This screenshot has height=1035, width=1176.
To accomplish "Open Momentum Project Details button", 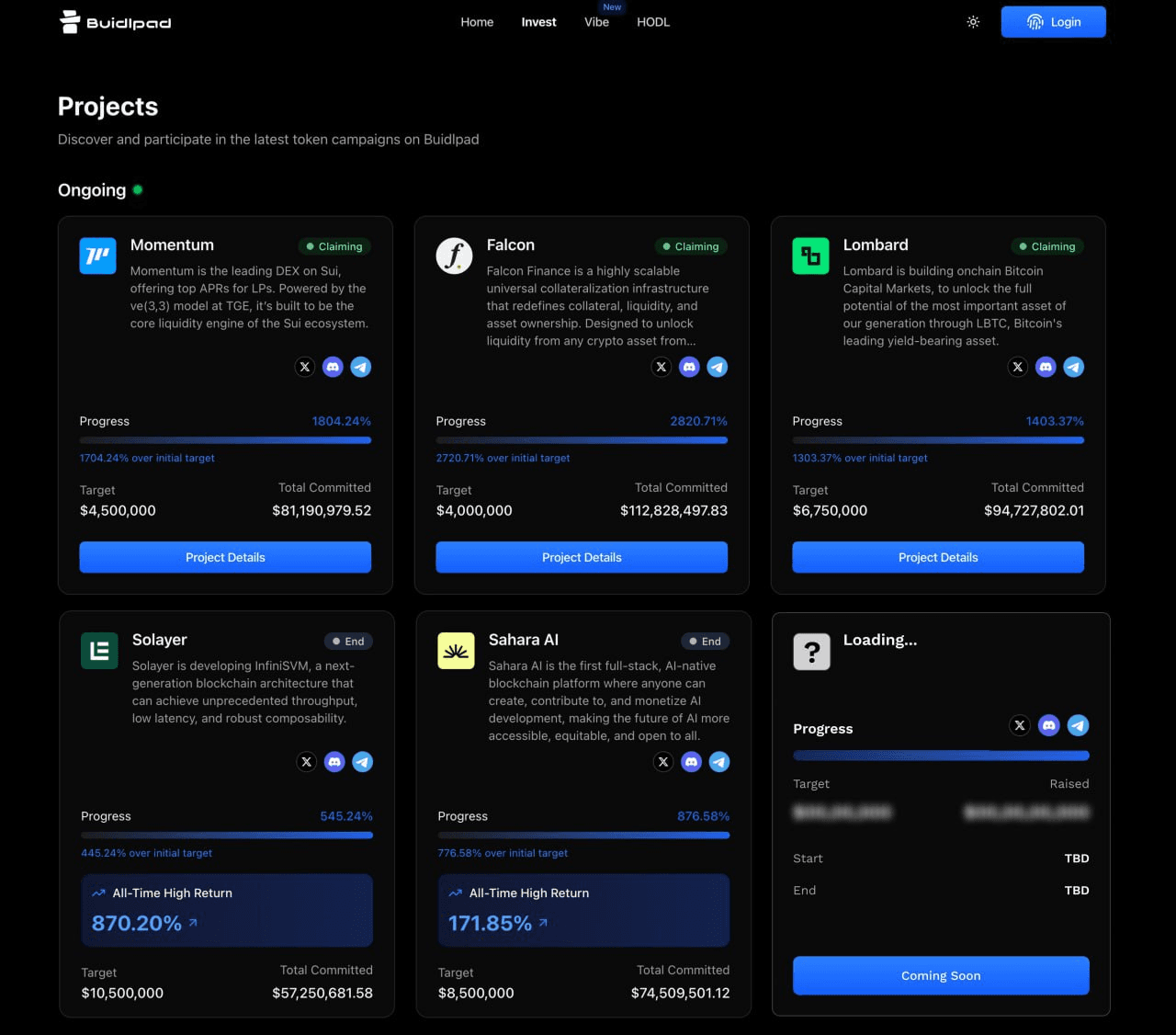I will click(x=225, y=557).
